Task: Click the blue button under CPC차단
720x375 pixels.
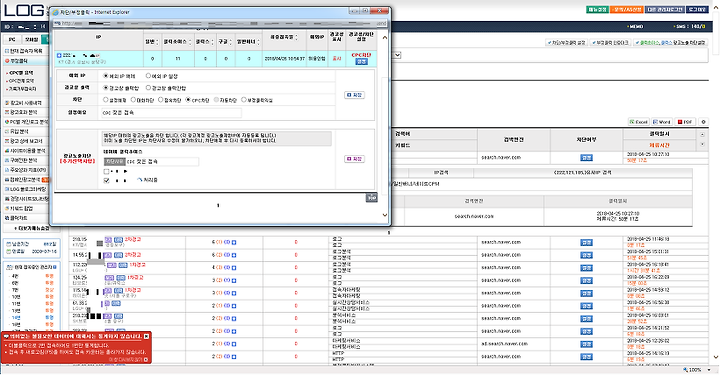Action: point(361,62)
